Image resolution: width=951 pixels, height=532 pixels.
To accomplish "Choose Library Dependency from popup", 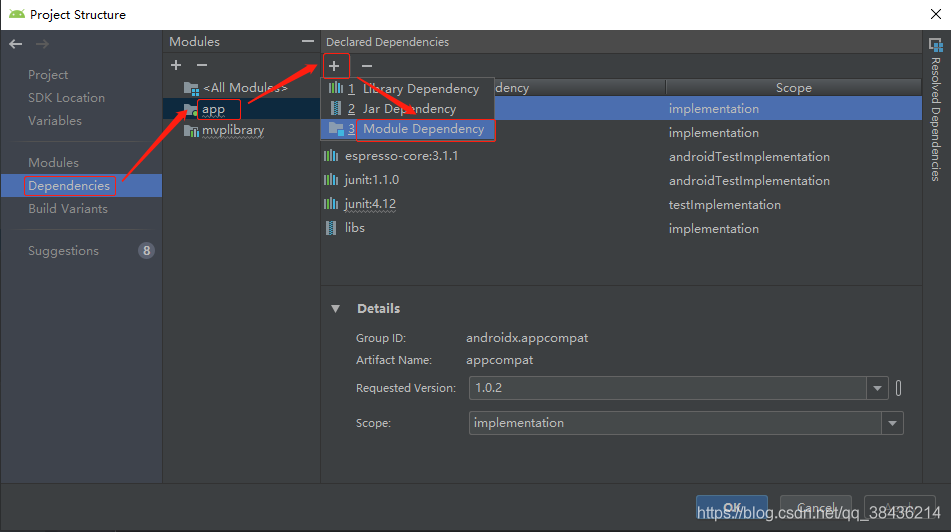I will [407, 89].
